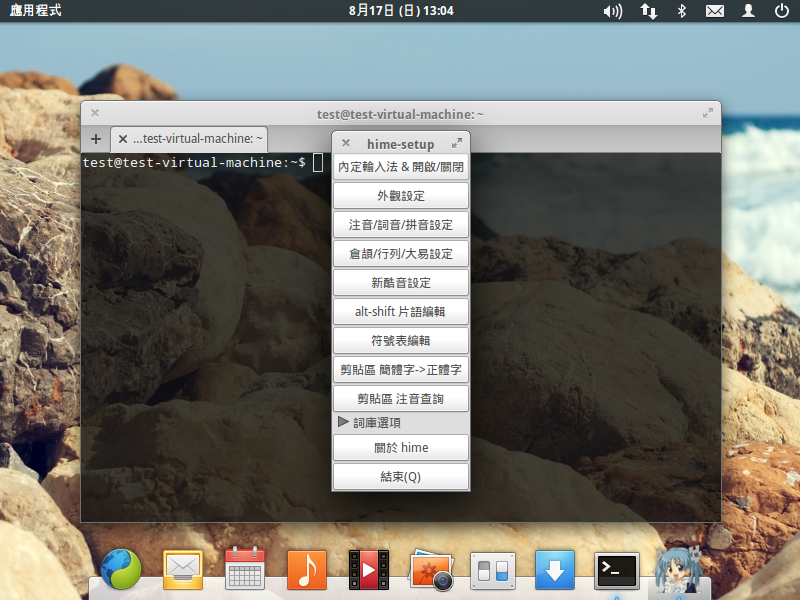The image size is (800, 600).
Task: Launch the music player from dock
Action: tap(307, 570)
